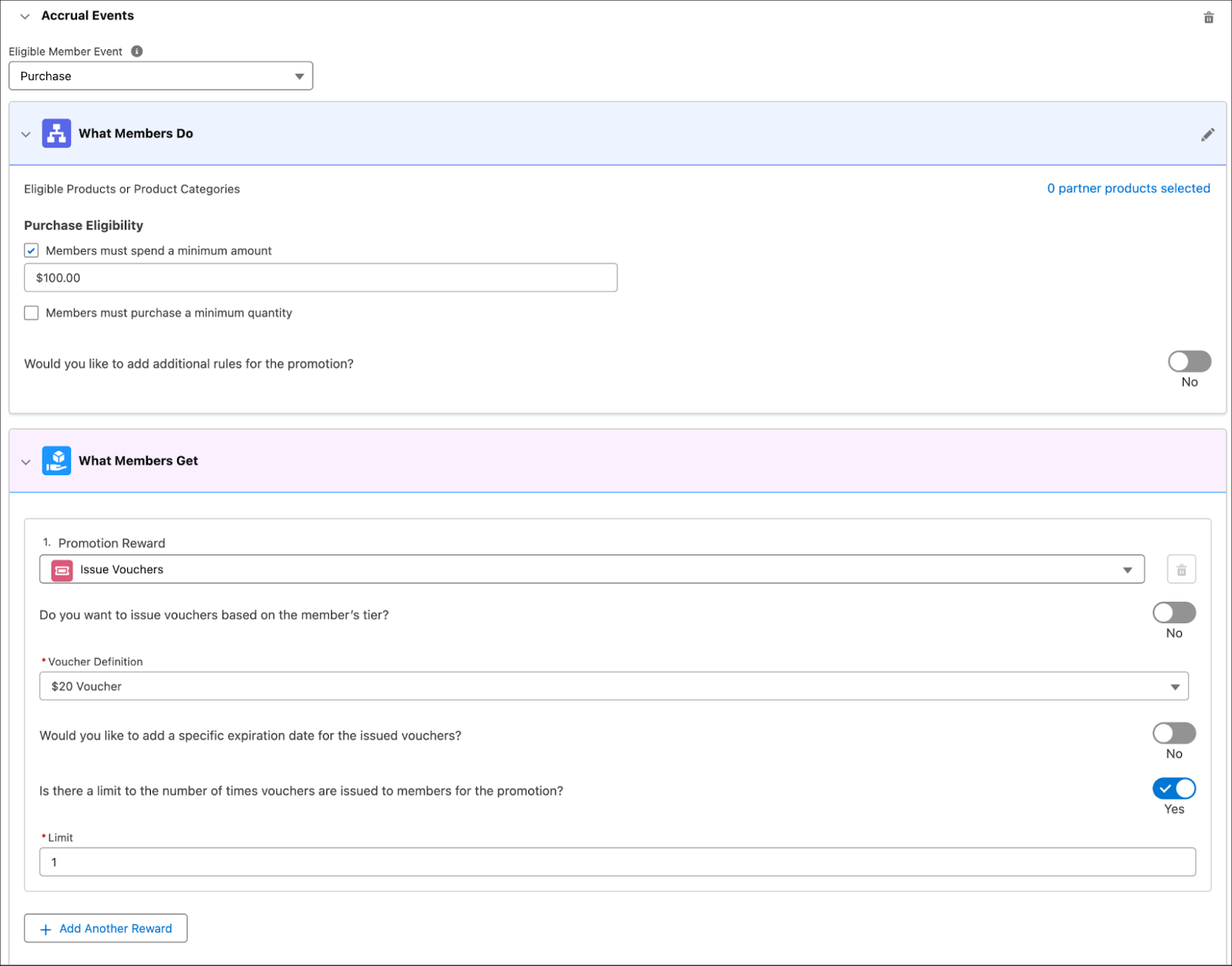Viewport: 1232px width, 966px height.
Task: Open the Eligible Member Event dropdown
Action: tap(299, 75)
